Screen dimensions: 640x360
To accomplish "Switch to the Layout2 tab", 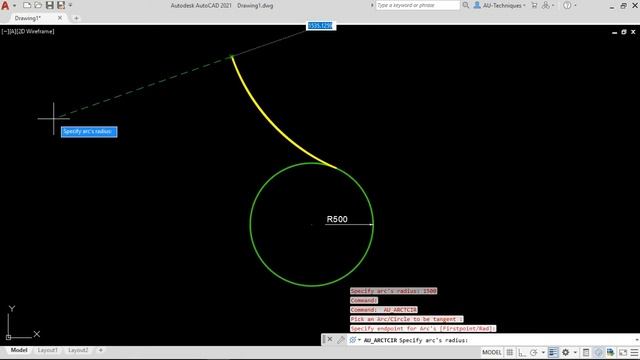I will pos(78,350).
